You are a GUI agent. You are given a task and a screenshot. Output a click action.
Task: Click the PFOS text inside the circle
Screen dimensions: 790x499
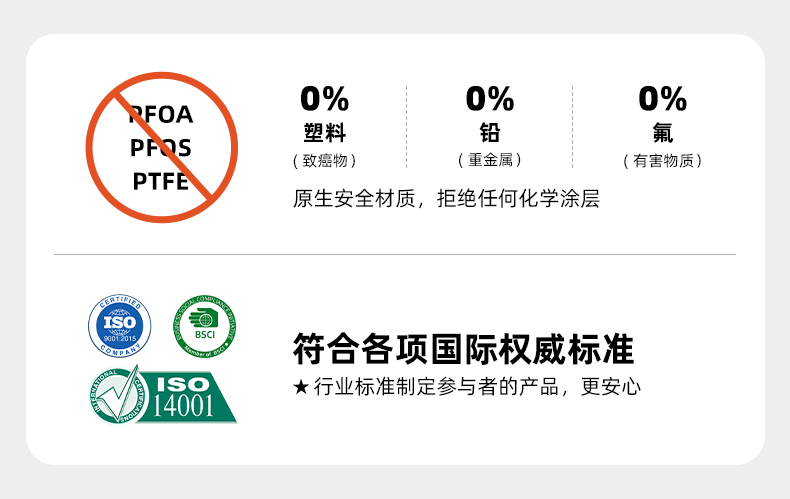(160, 148)
